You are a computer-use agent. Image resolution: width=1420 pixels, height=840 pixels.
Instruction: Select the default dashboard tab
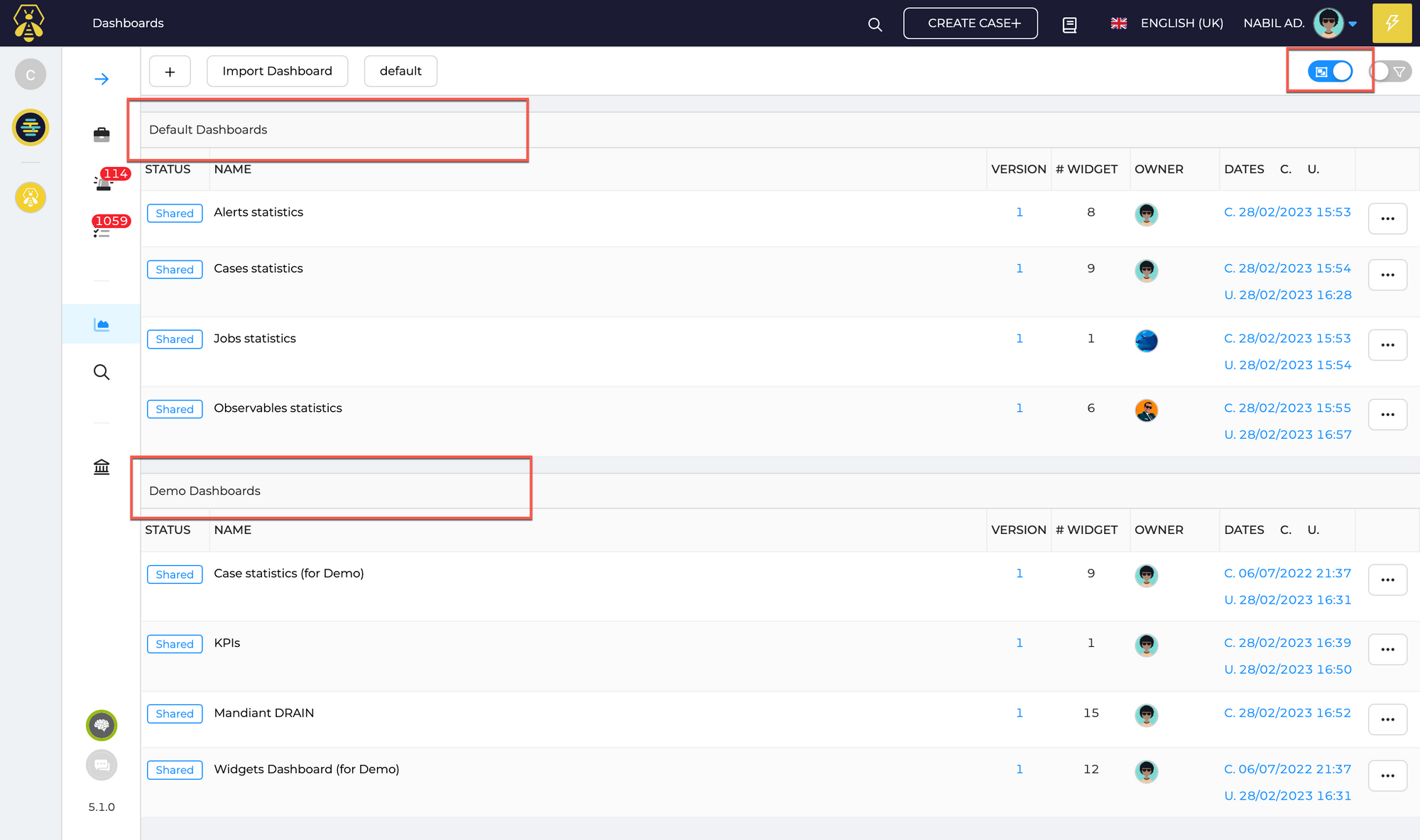coord(400,71)
